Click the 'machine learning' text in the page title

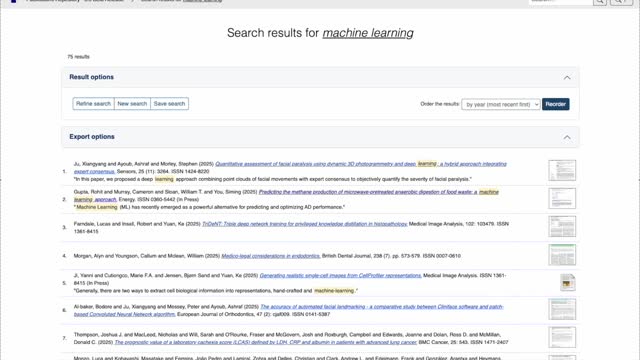point(368,33)
